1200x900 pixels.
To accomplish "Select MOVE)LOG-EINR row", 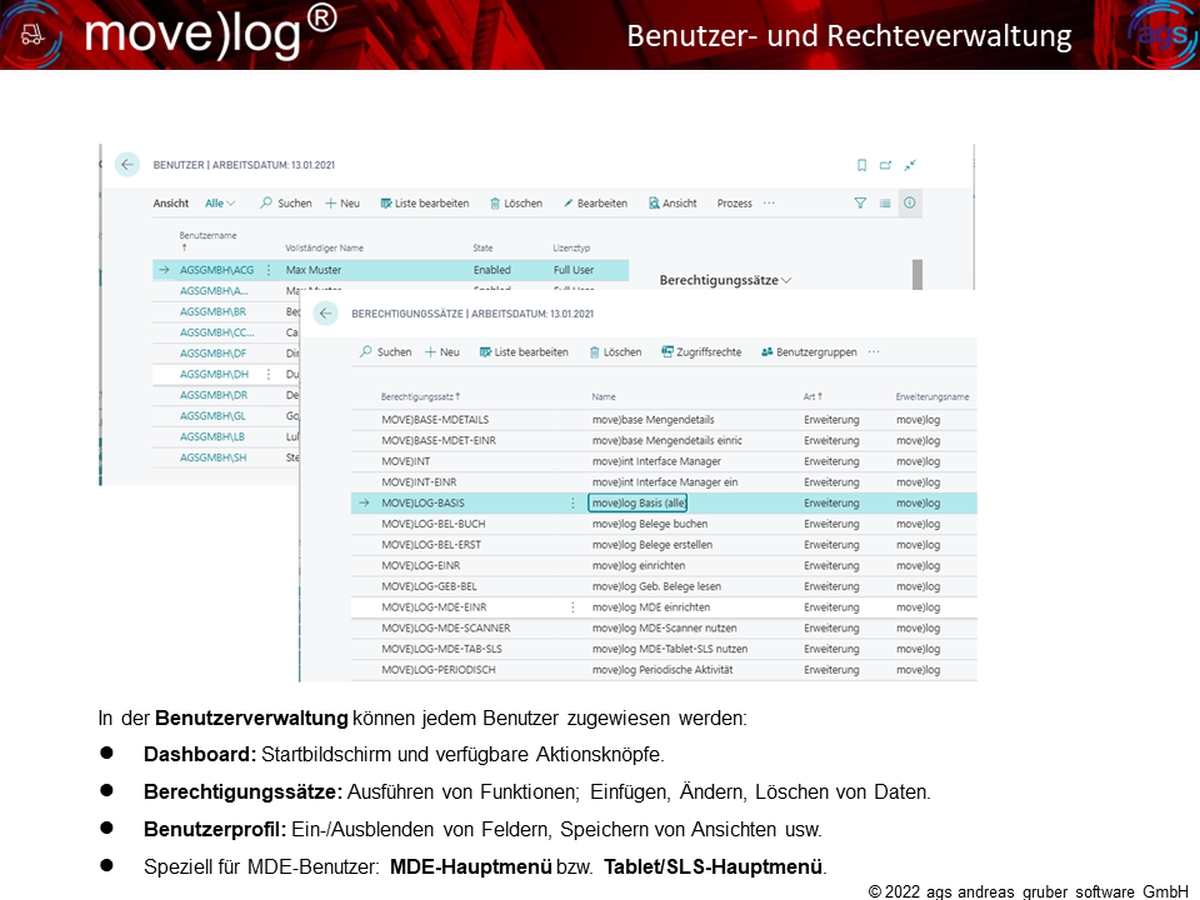I will [x=664, y=565].
